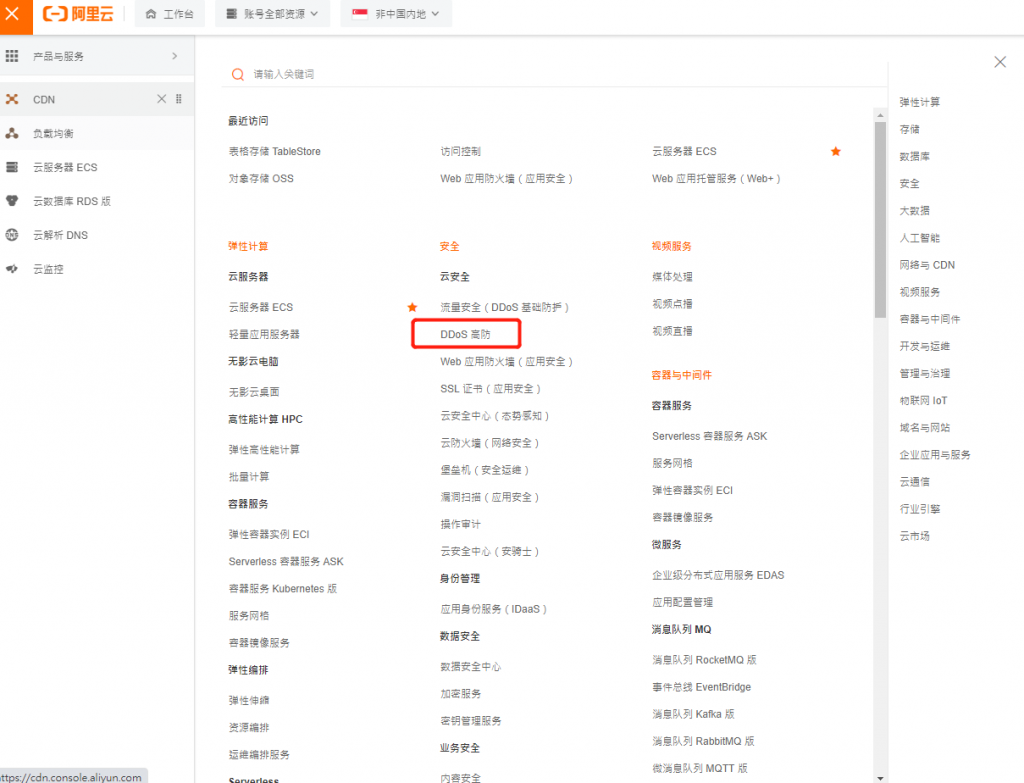Open 企业级分布式应用服务 EDAS link
The image size is (1024, 783).
(718, 575)
